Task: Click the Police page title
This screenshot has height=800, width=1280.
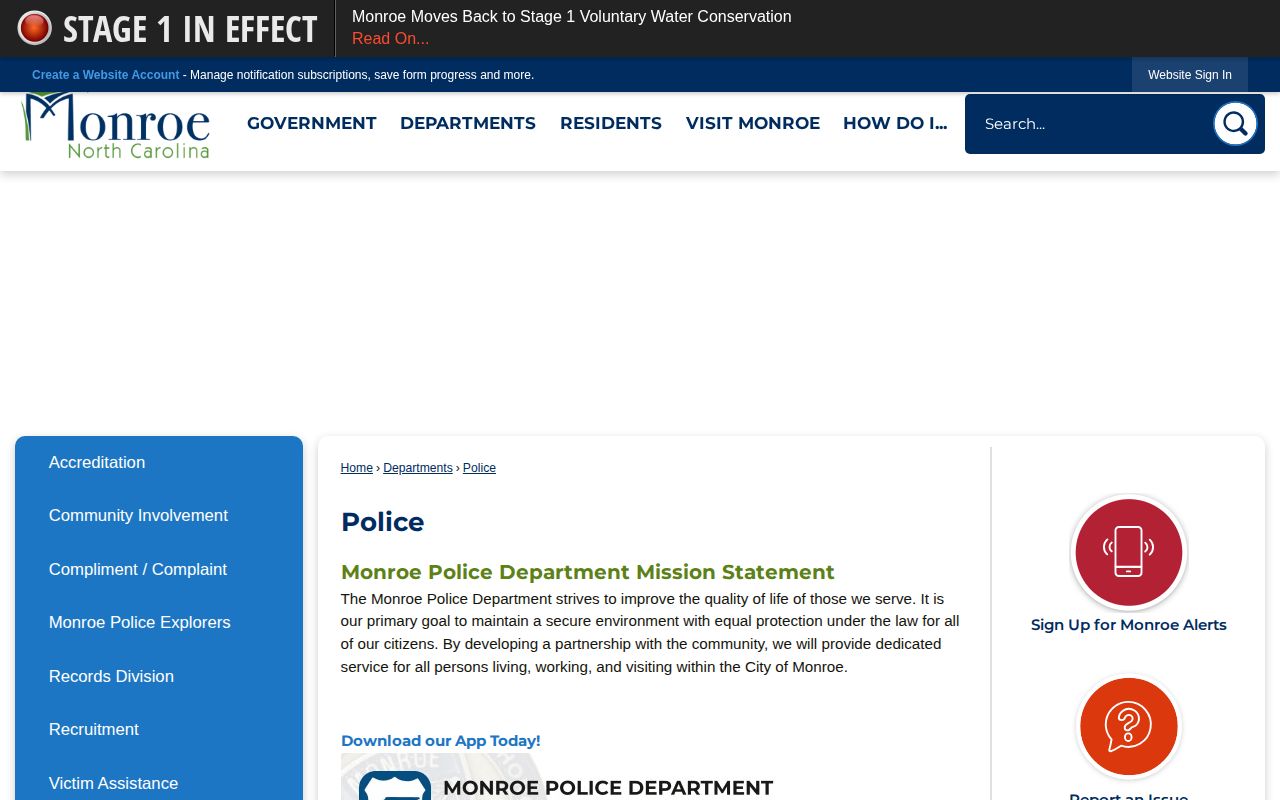Action: 382,522
